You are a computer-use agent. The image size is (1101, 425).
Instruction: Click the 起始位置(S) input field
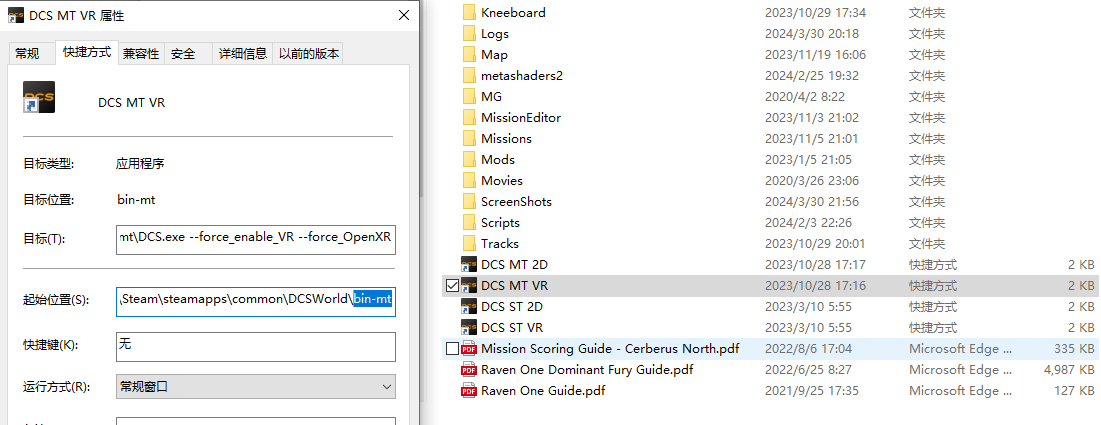click(x=256, y=301)
